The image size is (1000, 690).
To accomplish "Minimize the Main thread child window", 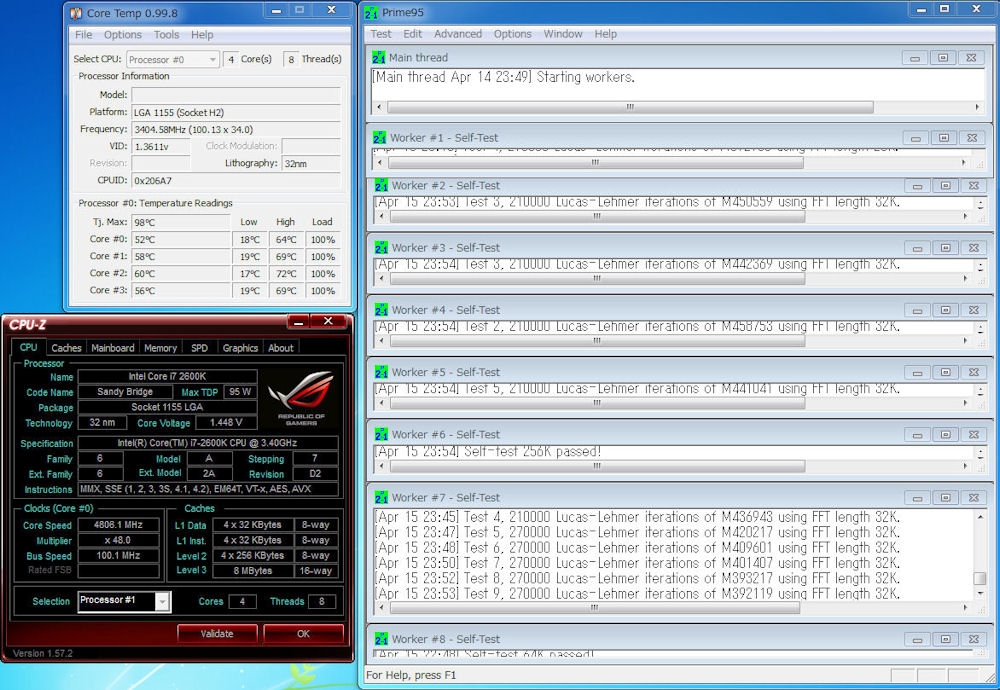I will (x=915, y=58).
